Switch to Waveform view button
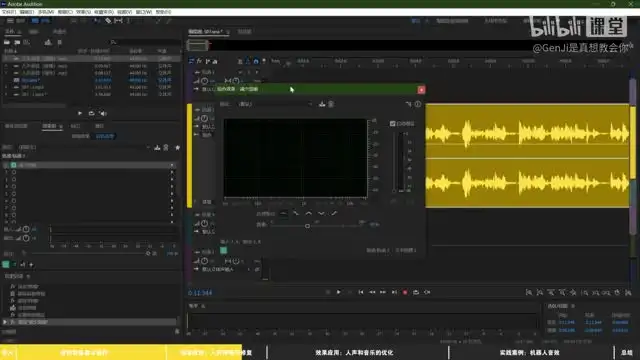Image resolution: width=640 pixels, height=360 pixels. pos(16,20)
